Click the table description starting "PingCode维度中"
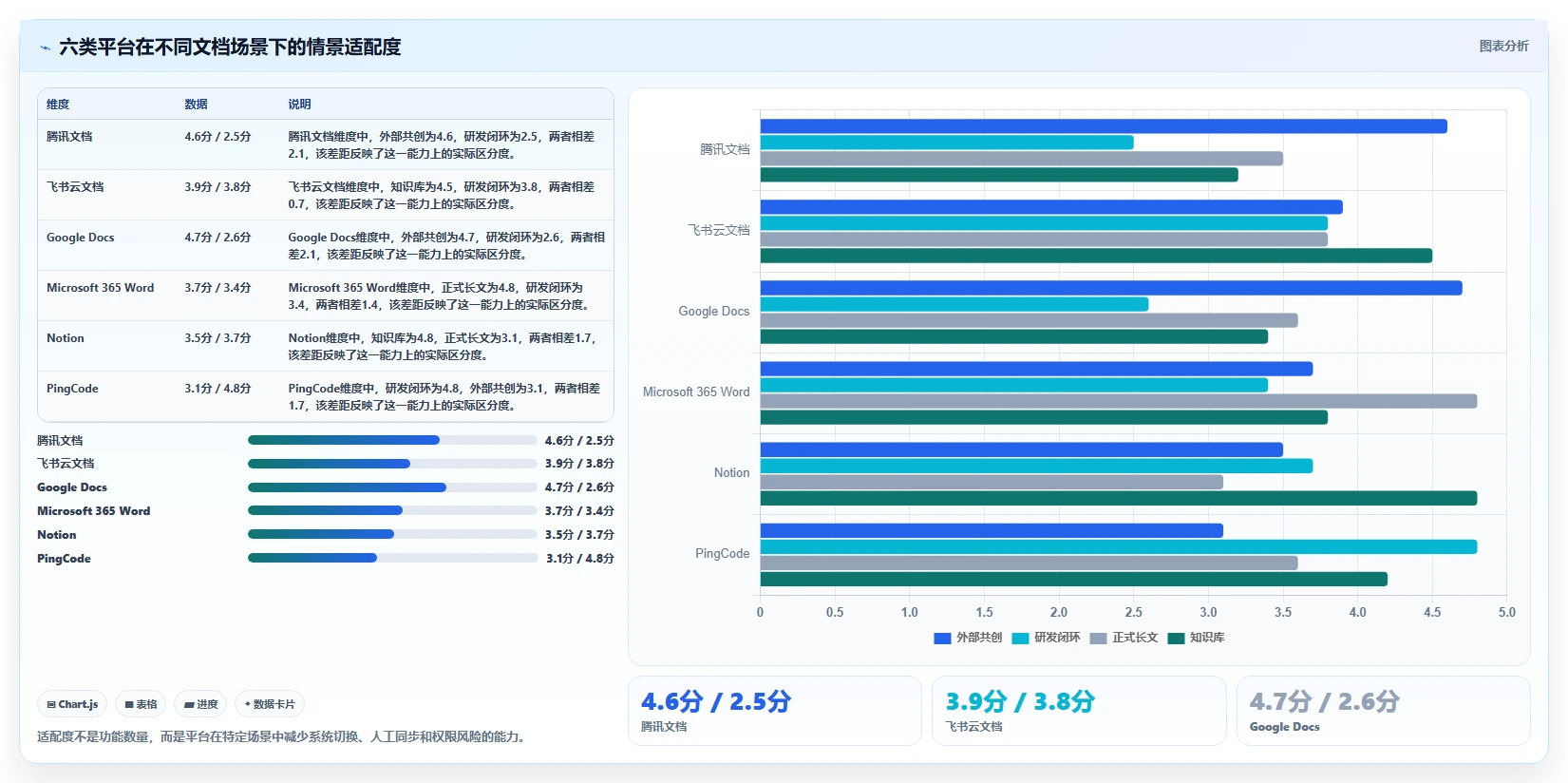Screen dimensions: 1568x783 pyautogui.click(x=444, y=397)
